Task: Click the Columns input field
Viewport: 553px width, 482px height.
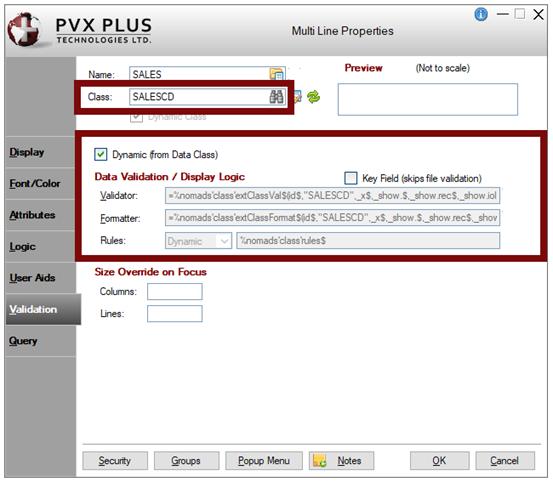Action: (x=175, y=292)
